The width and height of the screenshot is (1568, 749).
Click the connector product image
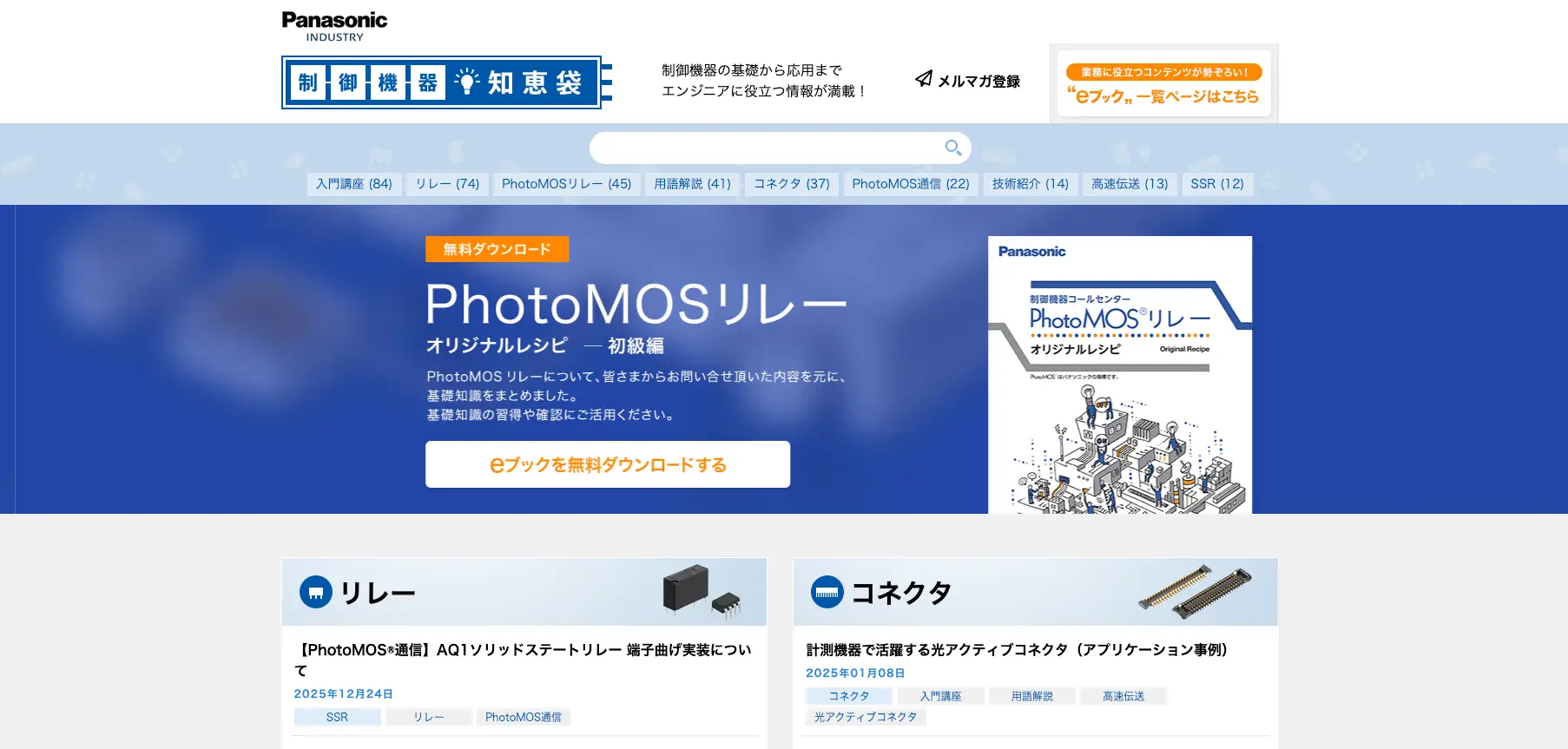click(1196, 591)
